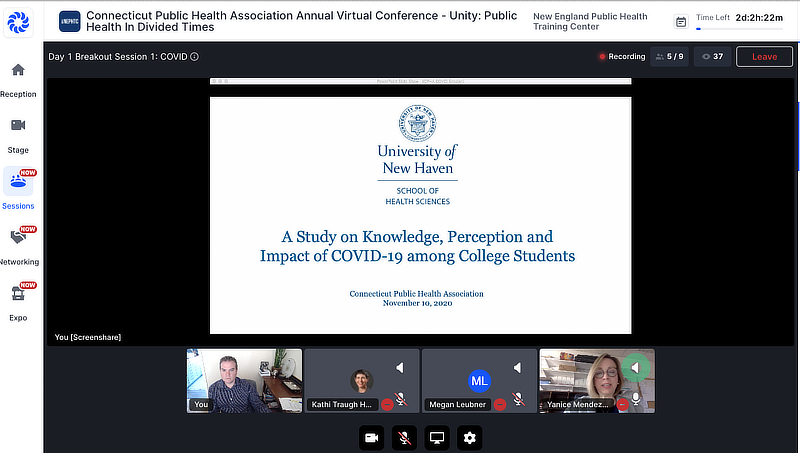Image resolution: width=800 pixels, height=453 pixels.
Task: Open the Expo booths section
Action: (18, 294)
